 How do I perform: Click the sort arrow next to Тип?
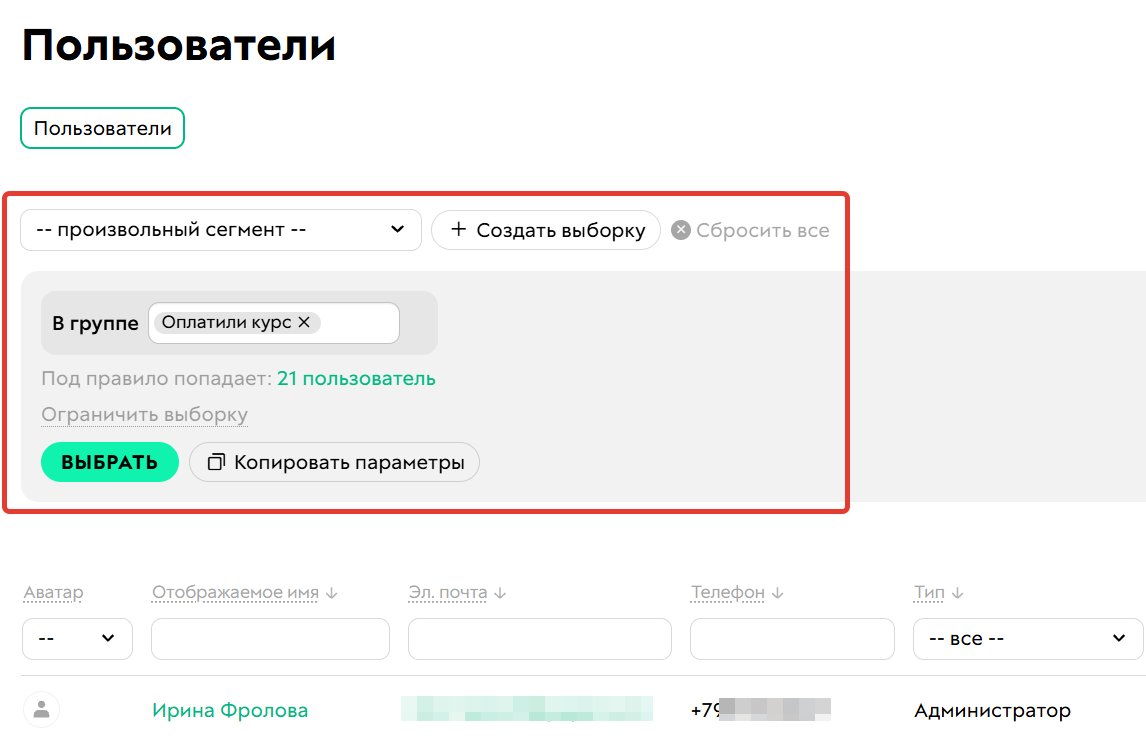pos(957,592)
